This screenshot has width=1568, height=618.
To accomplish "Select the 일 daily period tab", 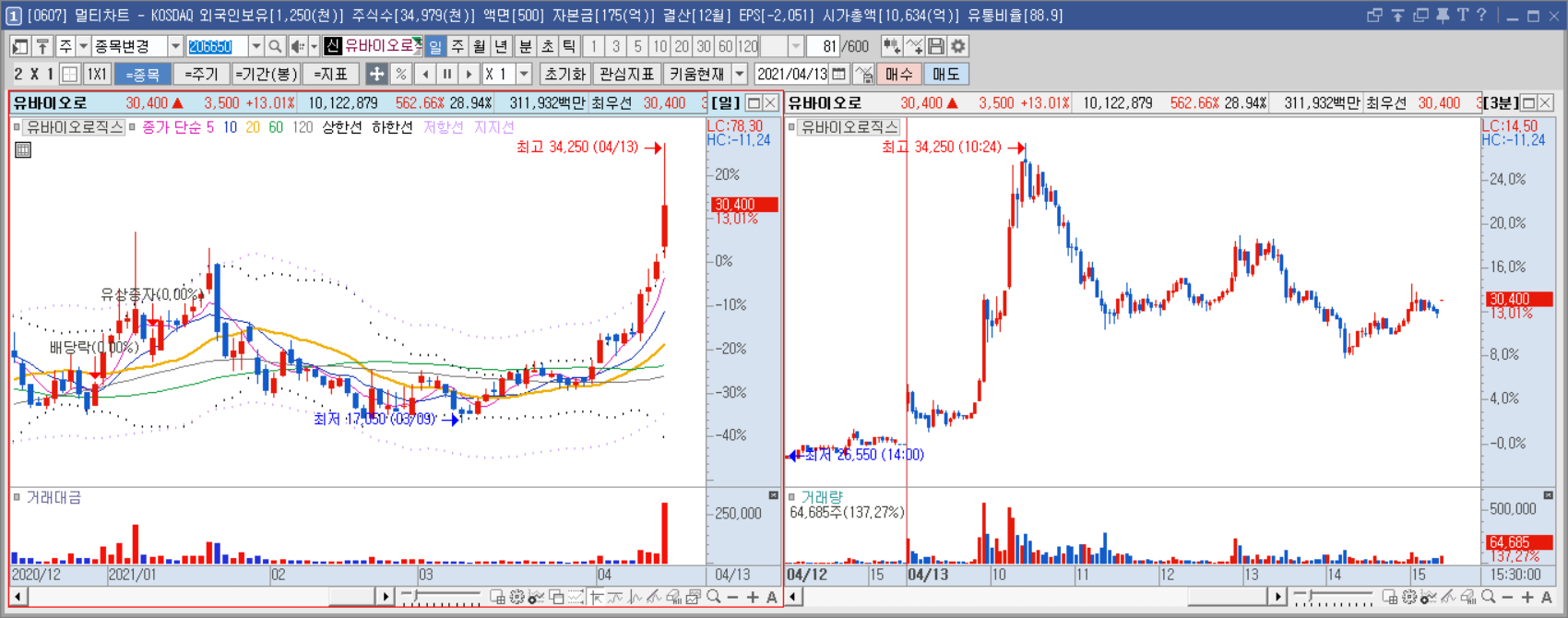I will pos(435,46).
